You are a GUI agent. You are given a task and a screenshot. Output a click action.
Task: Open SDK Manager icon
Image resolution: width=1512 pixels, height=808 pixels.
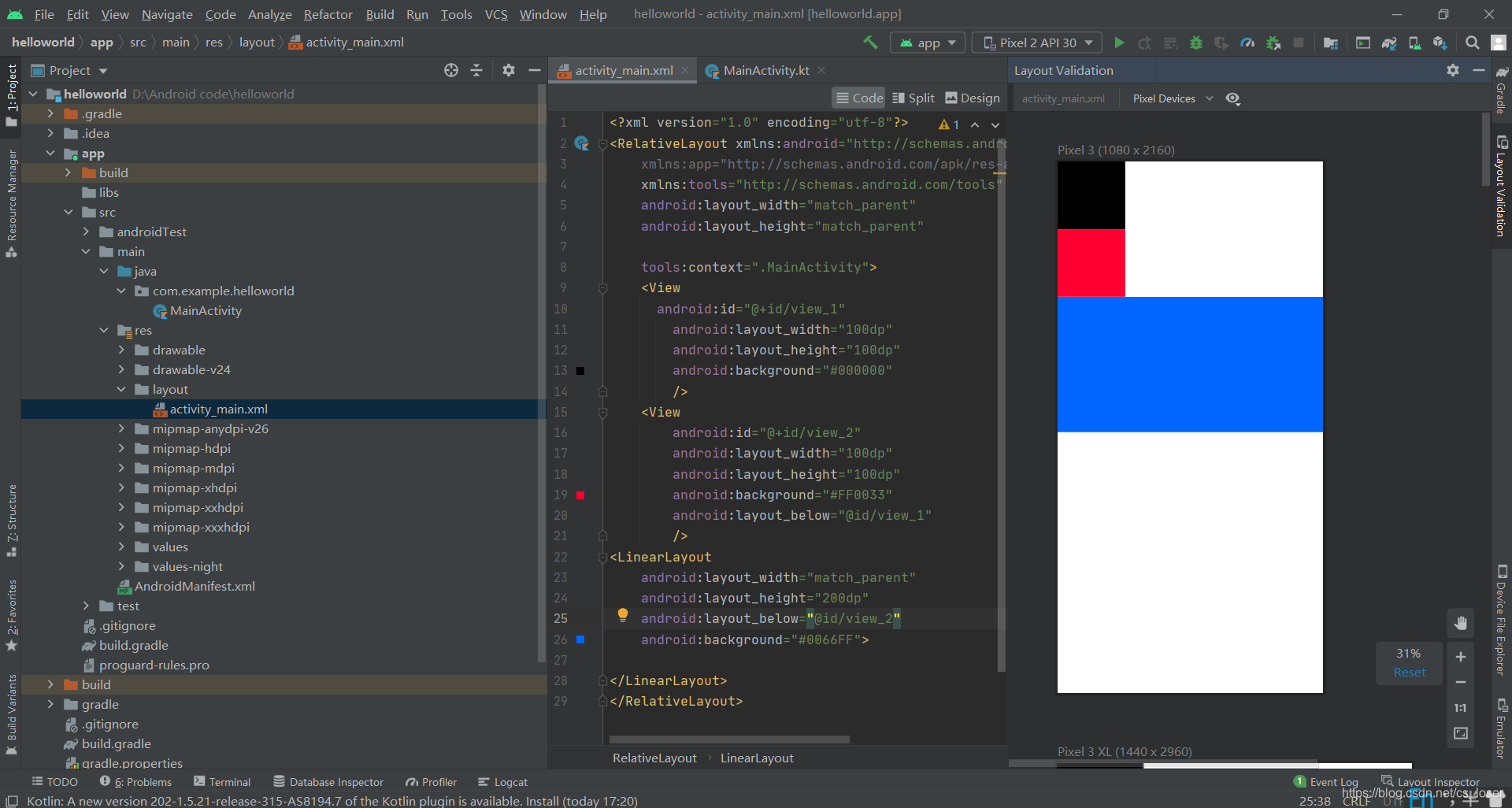coord(1440,43)
